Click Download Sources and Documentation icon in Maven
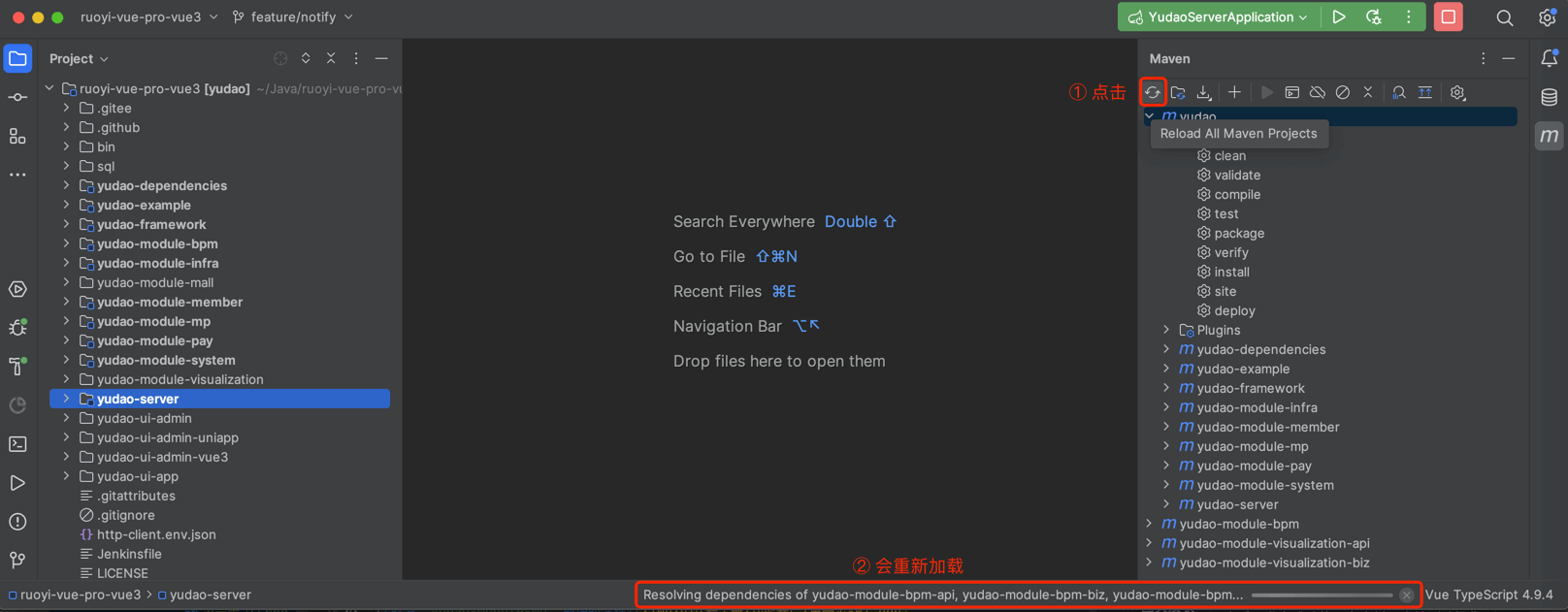This screenshot has height=612, width=1568. point(1204,93)
